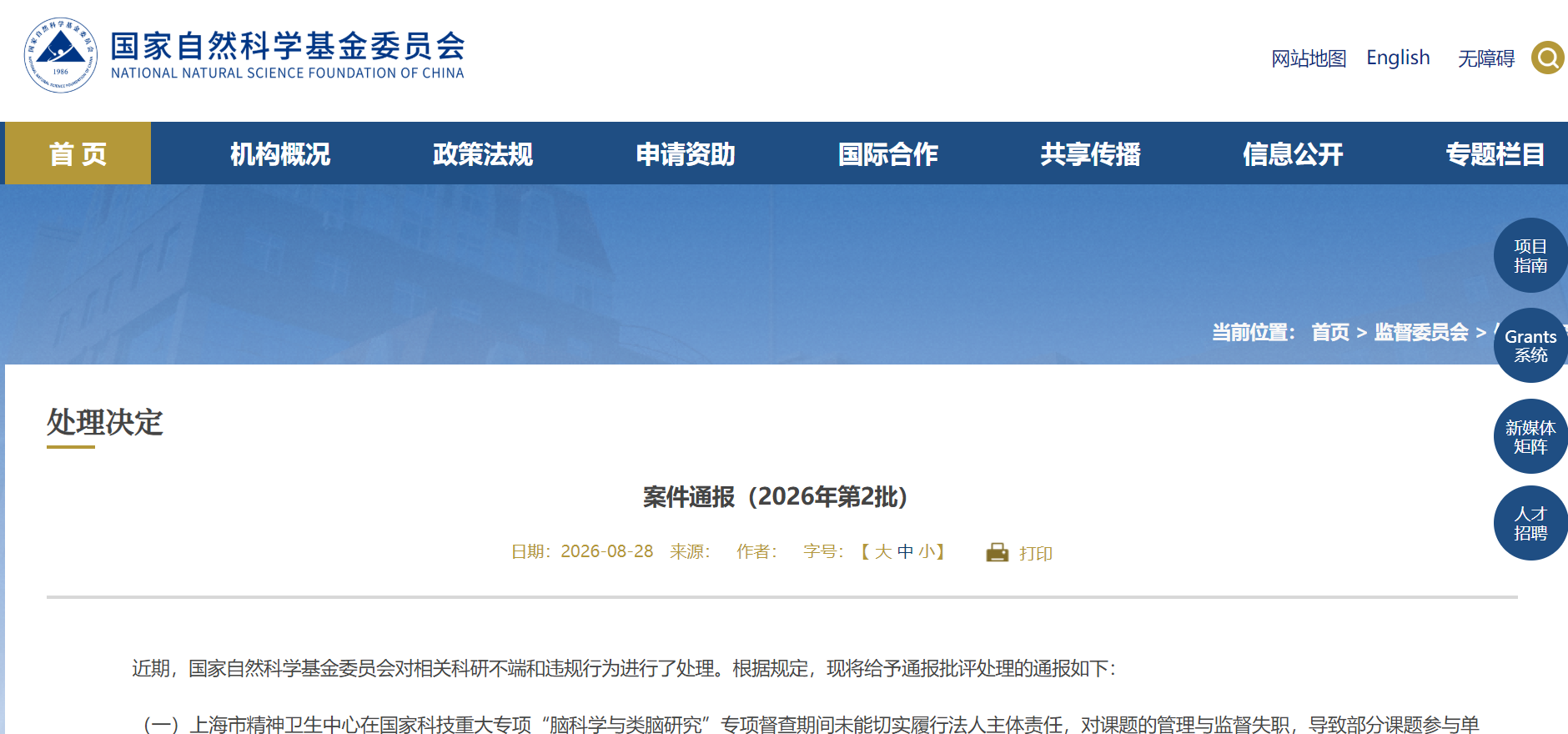Click the printer icon beside 打印
Viewport: 1568px width, 734px height.
pos(998,552)
